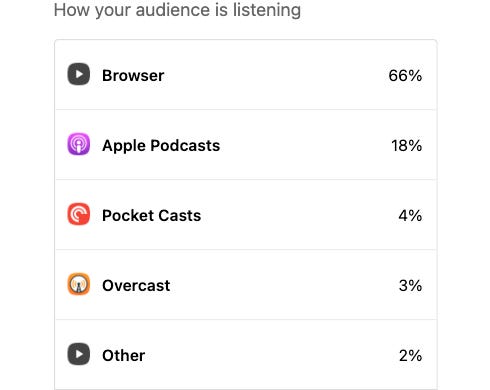Click the 66% Browser percentage

point(405,76)
